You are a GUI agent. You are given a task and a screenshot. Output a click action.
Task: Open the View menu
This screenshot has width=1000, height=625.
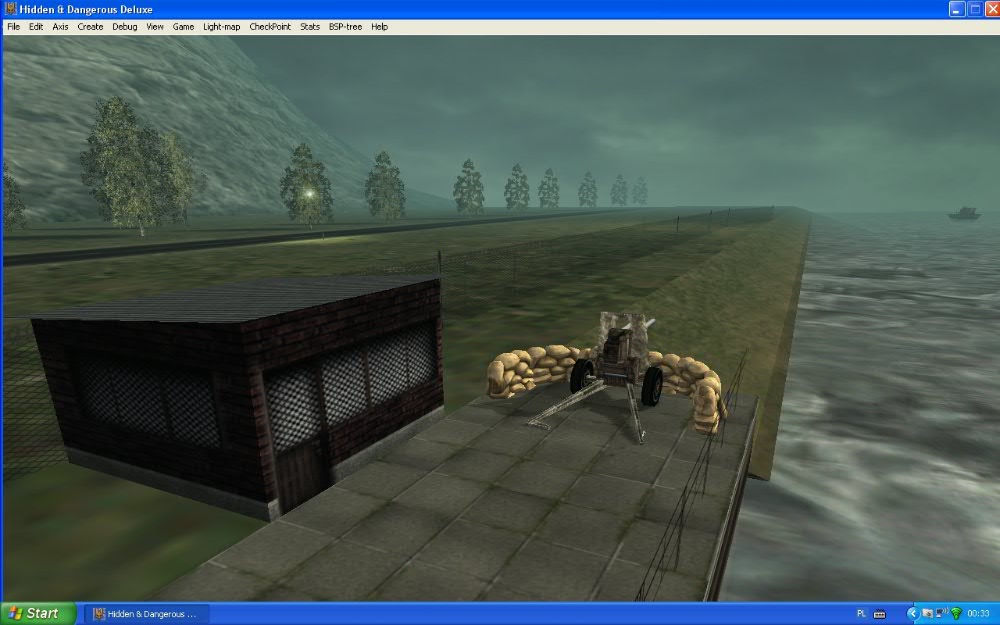(x=155, y=27)
